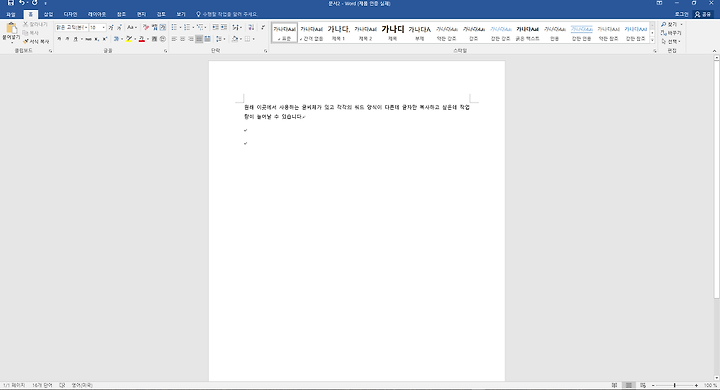Switch to the Layout 레이아웃 tab
This screenshot has width=720, height=390.
click(x=97, y=14)
